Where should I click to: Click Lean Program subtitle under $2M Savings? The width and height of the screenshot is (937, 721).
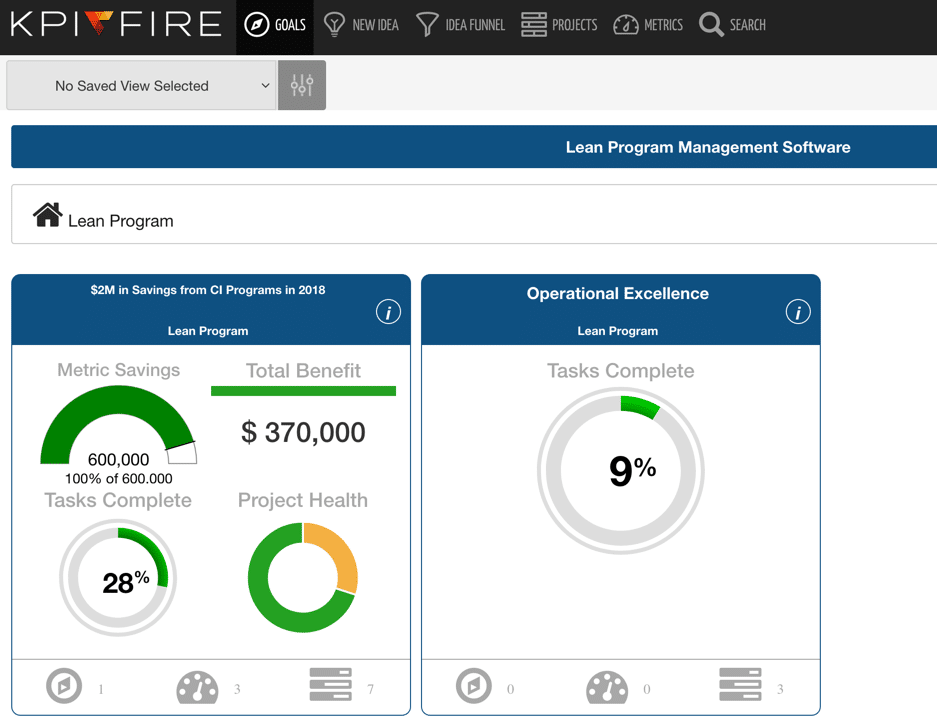pyautogui.click(x=208, y=331)
